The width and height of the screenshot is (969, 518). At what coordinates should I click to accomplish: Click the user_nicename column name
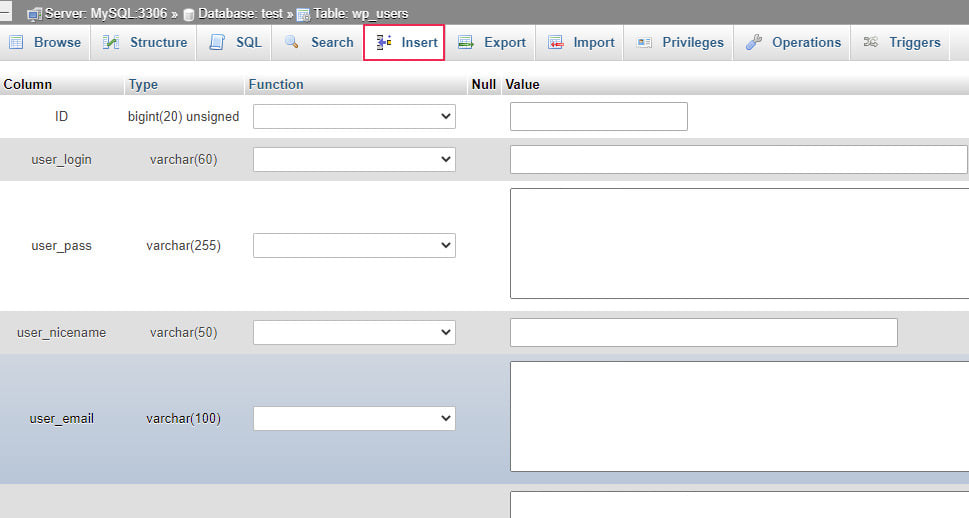tap(61, 333)
